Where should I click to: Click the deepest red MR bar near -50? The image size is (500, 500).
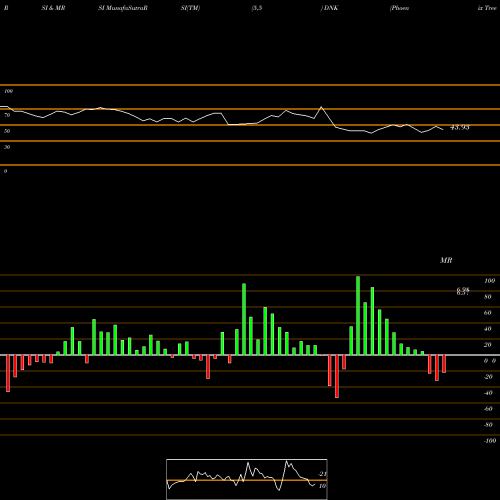click(337, 376)
